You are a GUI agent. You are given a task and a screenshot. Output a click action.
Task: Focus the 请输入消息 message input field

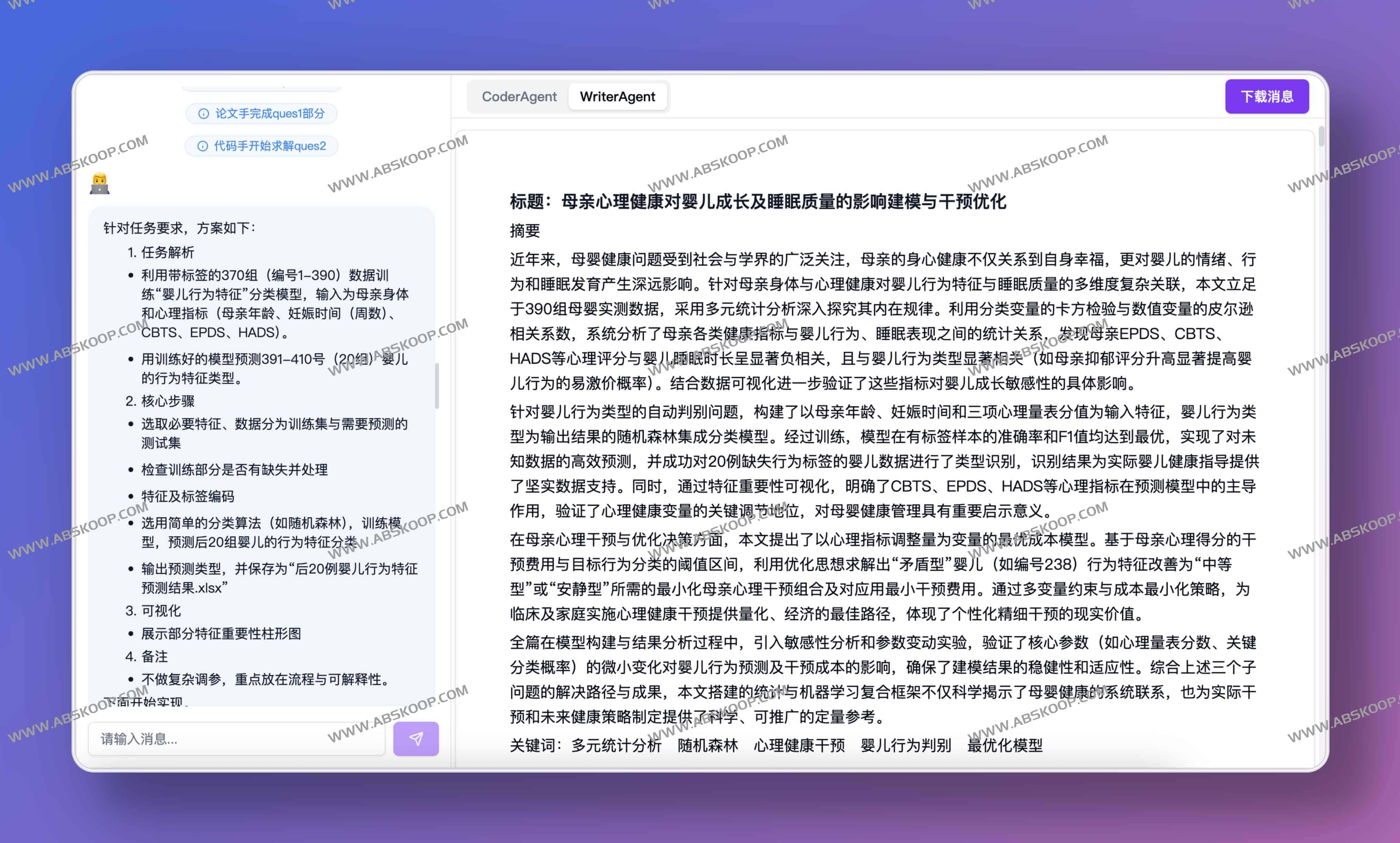point(236,738)
